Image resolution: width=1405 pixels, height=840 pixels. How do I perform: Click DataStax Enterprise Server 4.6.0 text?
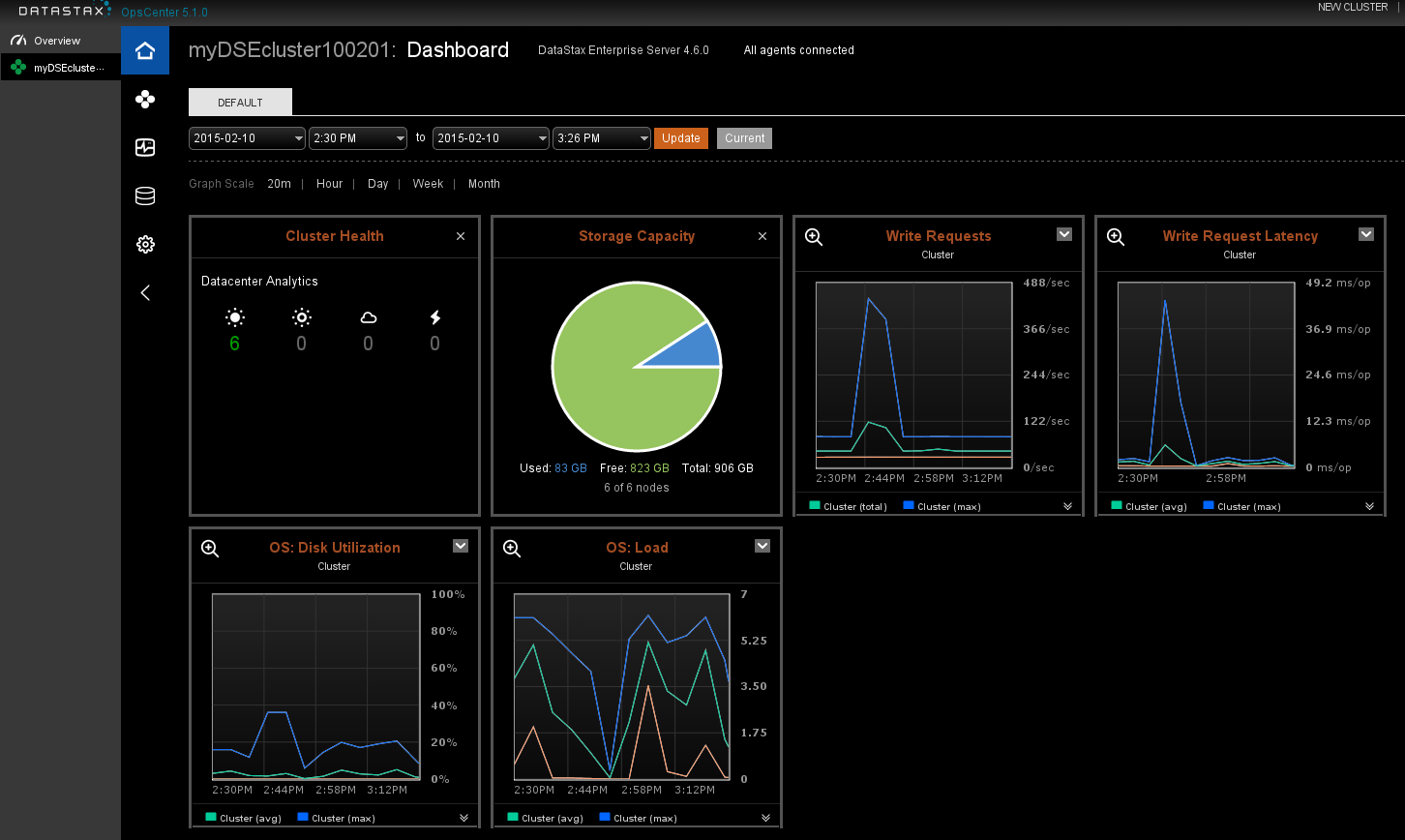(623, 50)
